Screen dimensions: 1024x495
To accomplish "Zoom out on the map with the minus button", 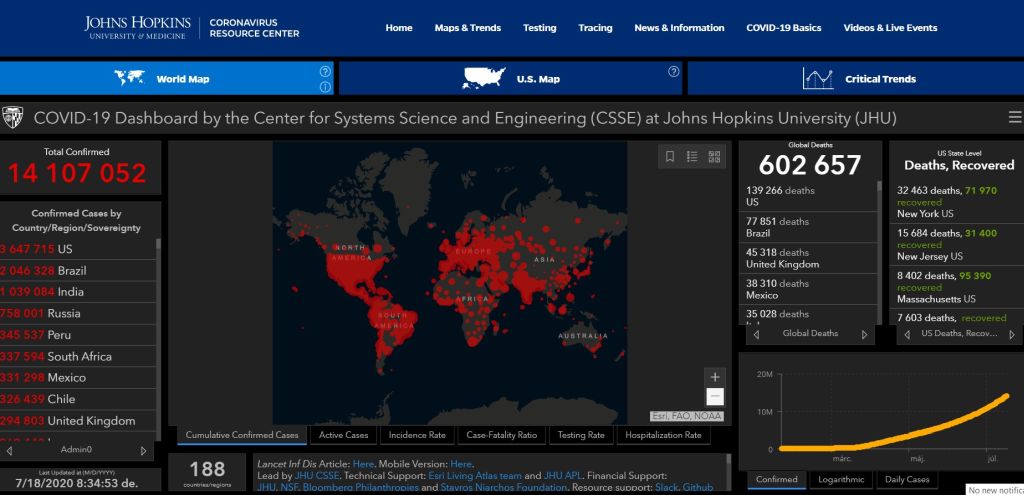I will 715,396.
